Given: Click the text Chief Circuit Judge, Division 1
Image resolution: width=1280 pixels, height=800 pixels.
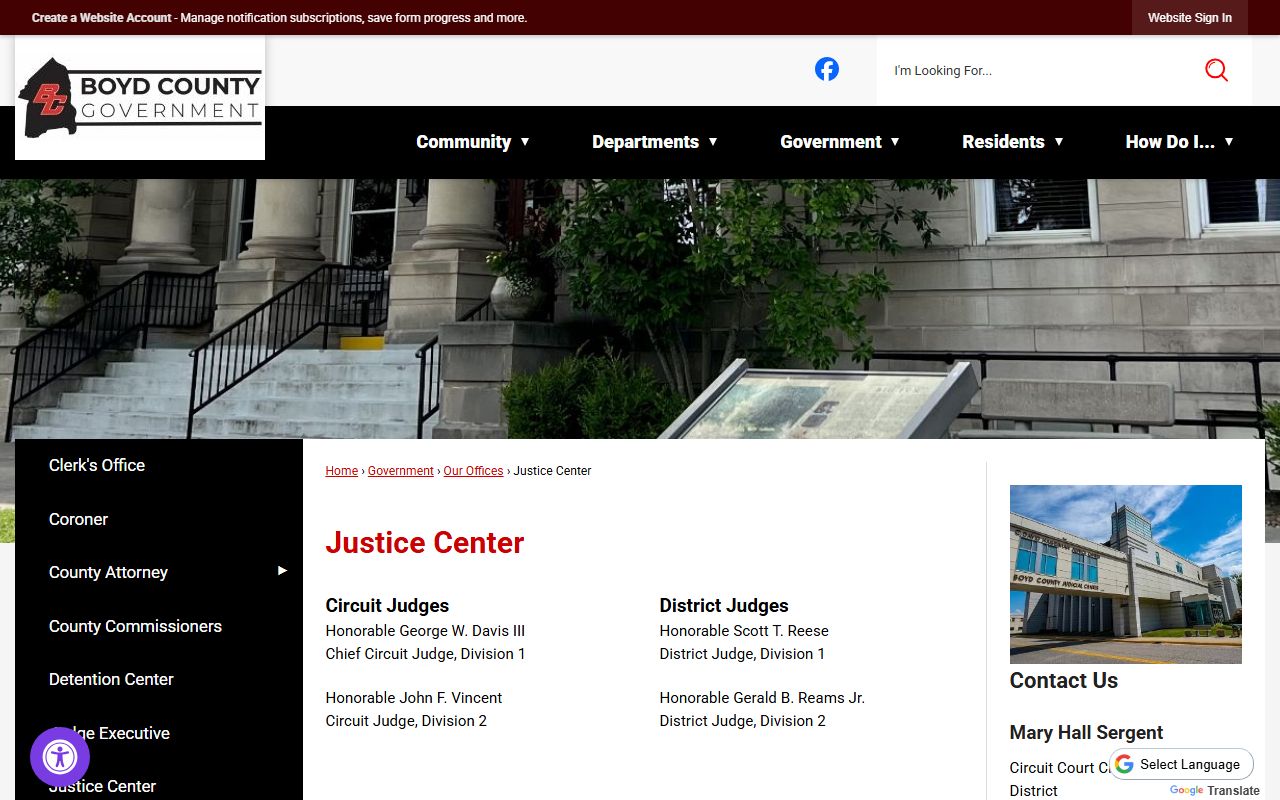Looking at the screenshot, I should point(425,654).
